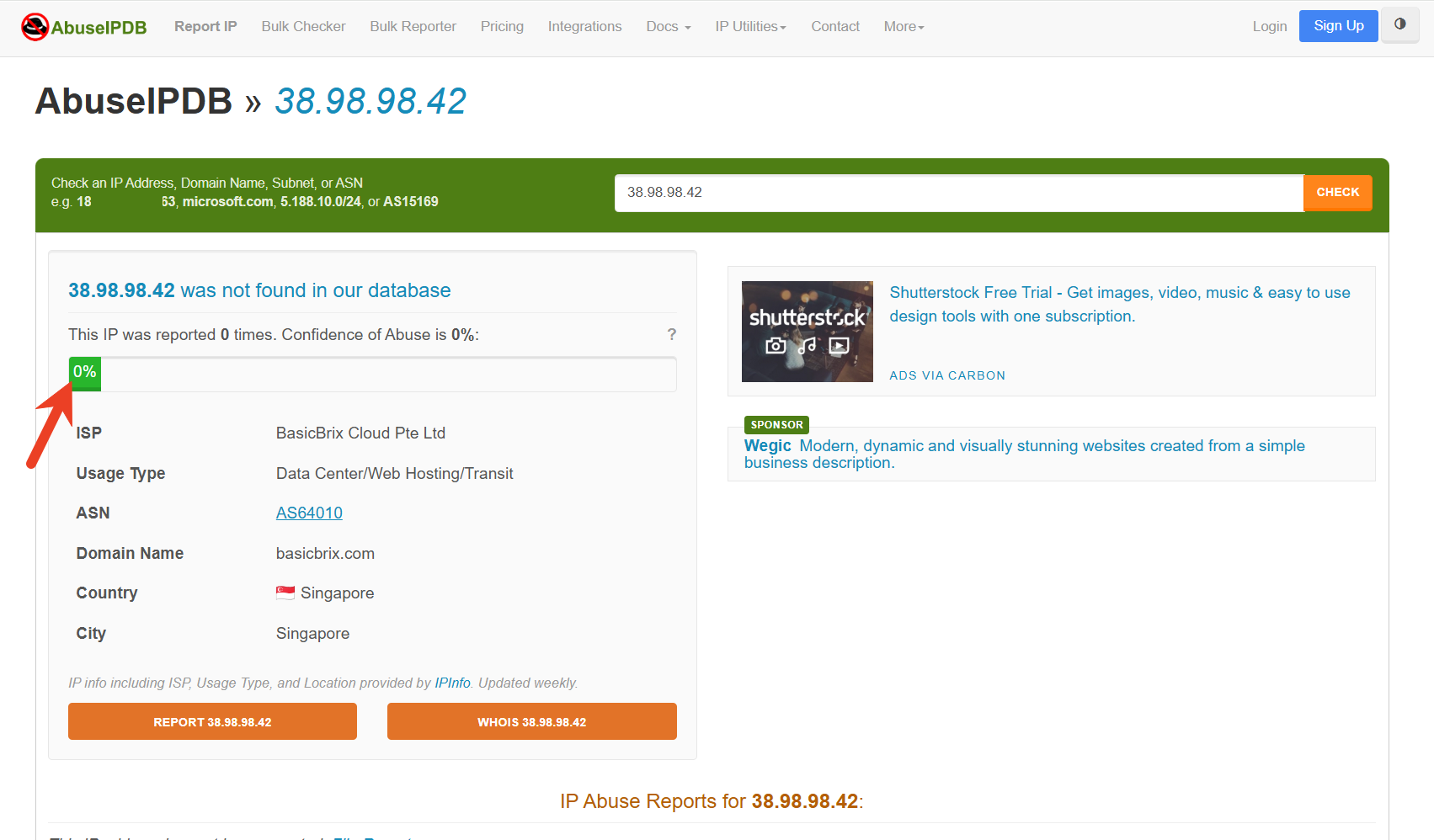Follow the IPInfo provider link
The image size is (1434, 840).
coord(452,683)
